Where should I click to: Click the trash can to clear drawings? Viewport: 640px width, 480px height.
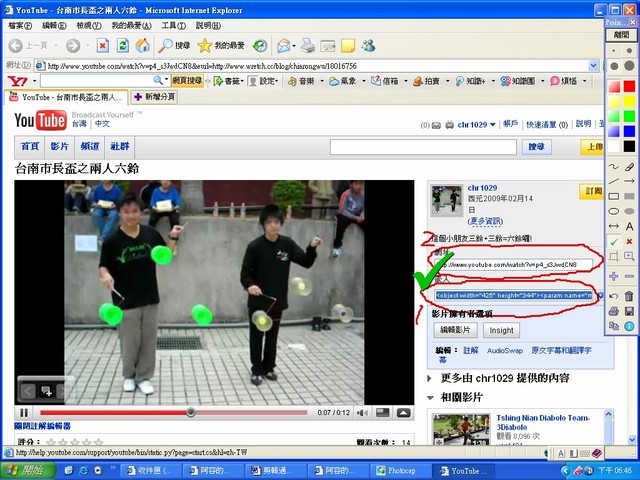tap(629, 296)
